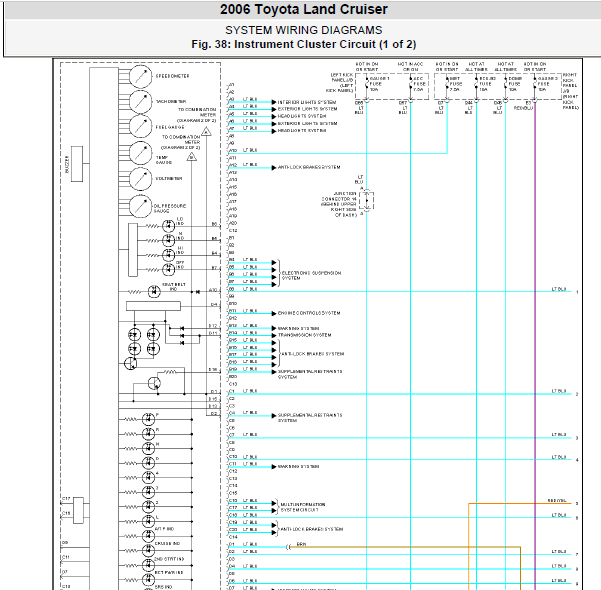Click the 'A/T P IND' label
Viewport: 601px width, 590px height.
164,529
